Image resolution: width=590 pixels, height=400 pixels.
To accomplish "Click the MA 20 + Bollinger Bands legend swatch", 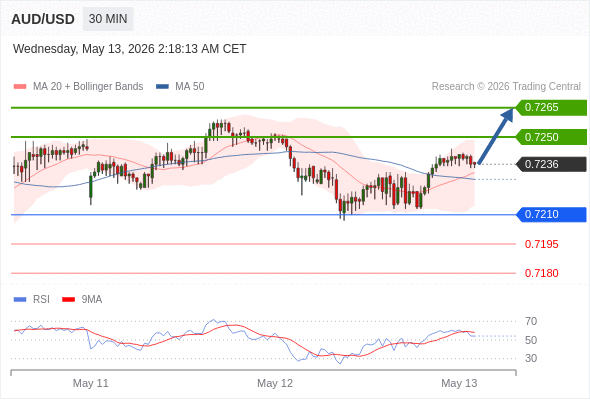I will 20,87.
